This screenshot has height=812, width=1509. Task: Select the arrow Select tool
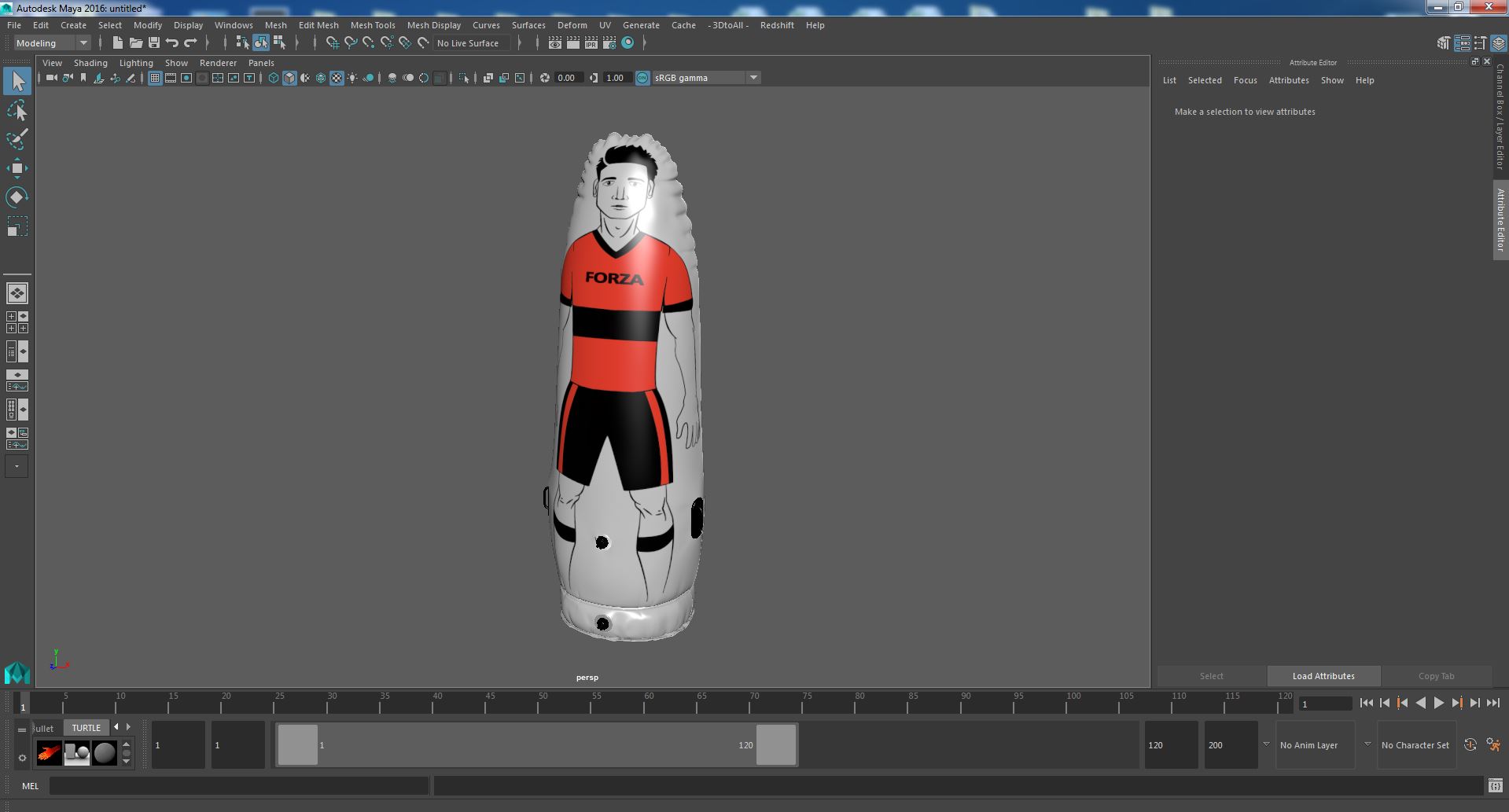coord(17,81)
